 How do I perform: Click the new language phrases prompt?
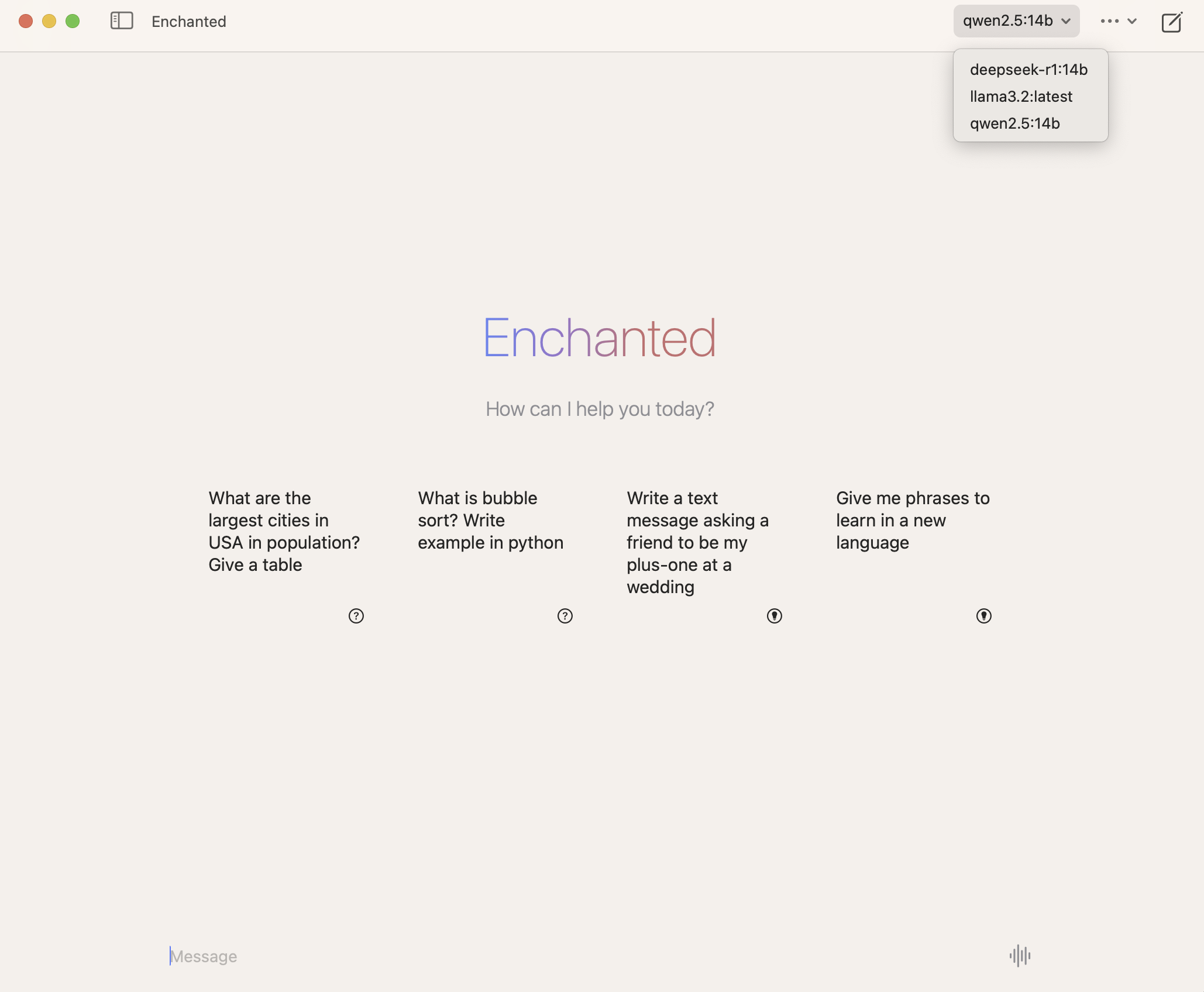click(x=913, y=519)
